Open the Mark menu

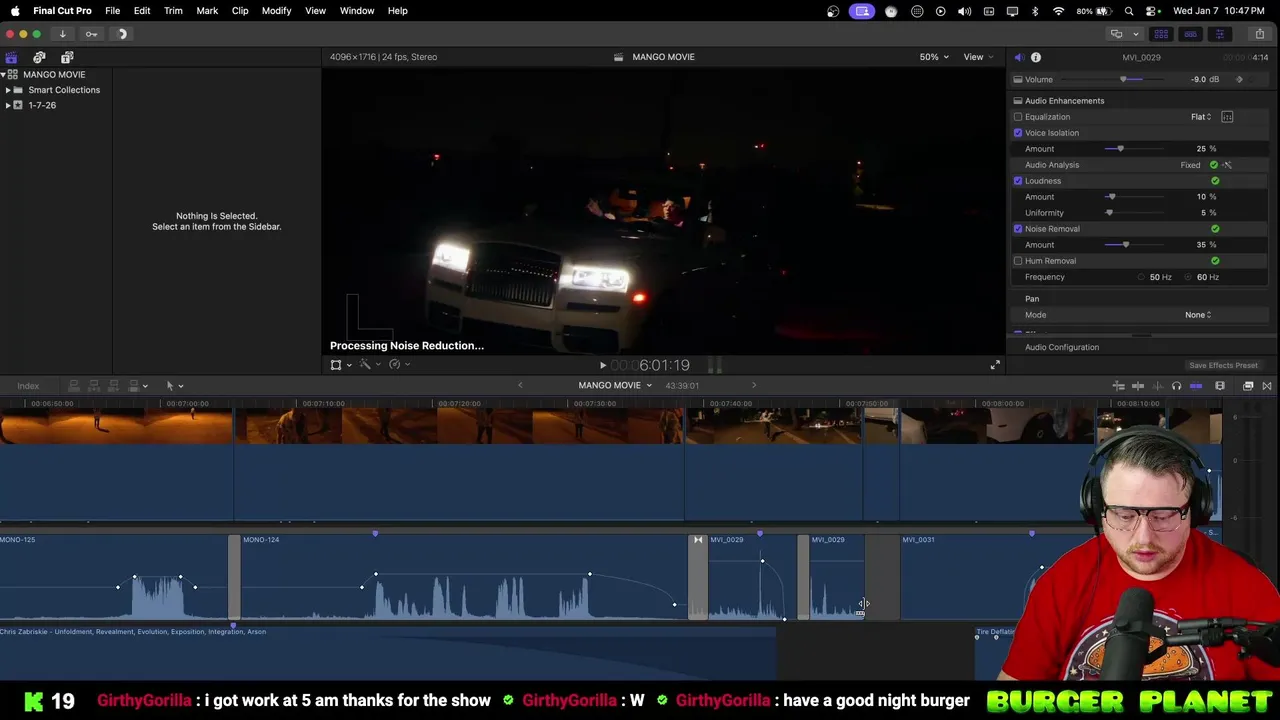pyautogui.click(x=207, y=11)
